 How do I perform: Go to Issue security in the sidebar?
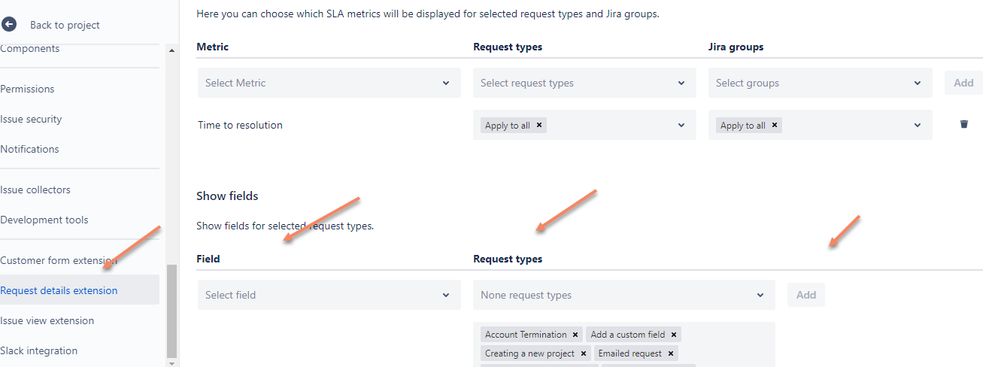point(31,119)
